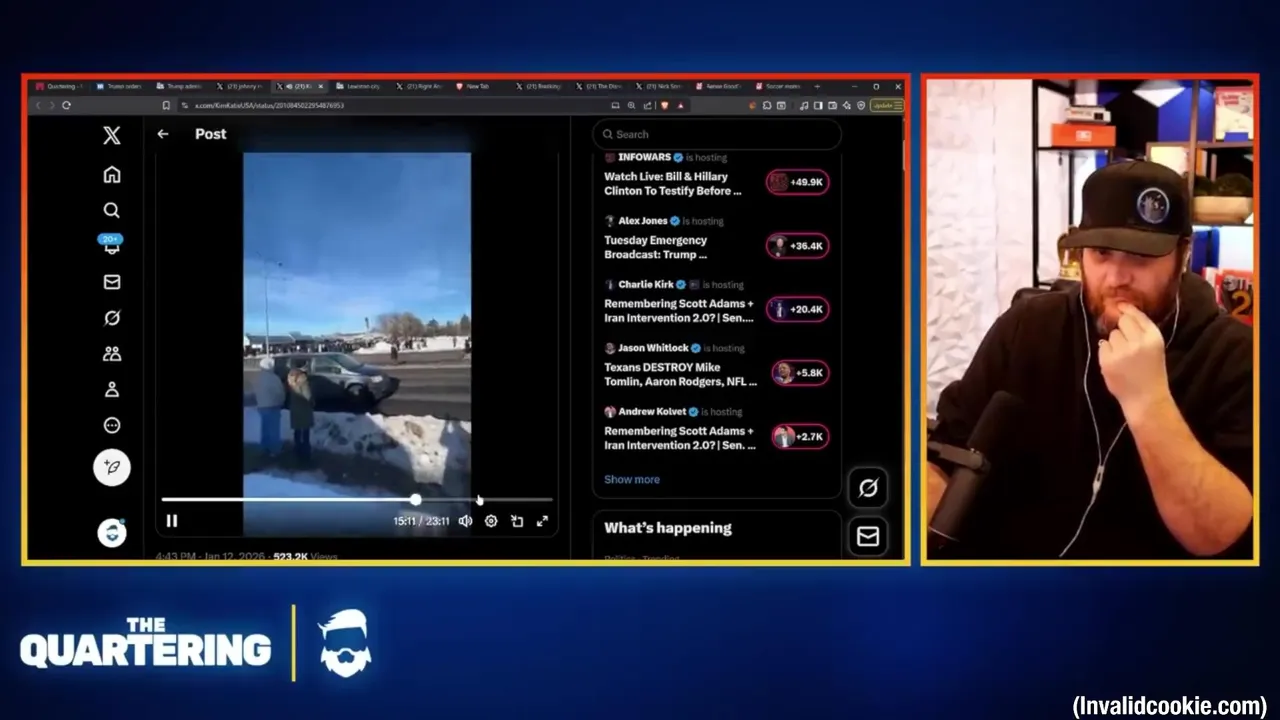
Task: Join INFOWARS space with +49.9K pill
Action: coord(797,182)
